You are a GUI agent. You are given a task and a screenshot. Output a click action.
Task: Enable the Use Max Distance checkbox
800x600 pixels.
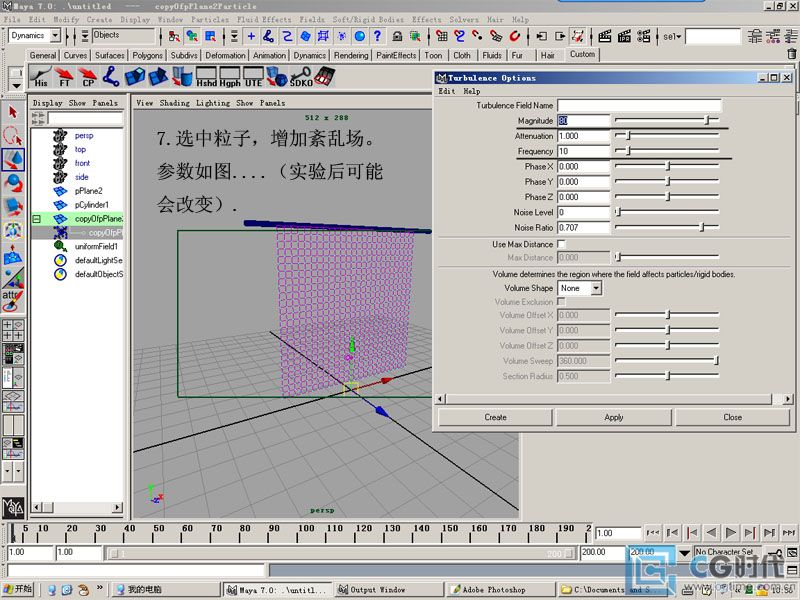(561, 244)
